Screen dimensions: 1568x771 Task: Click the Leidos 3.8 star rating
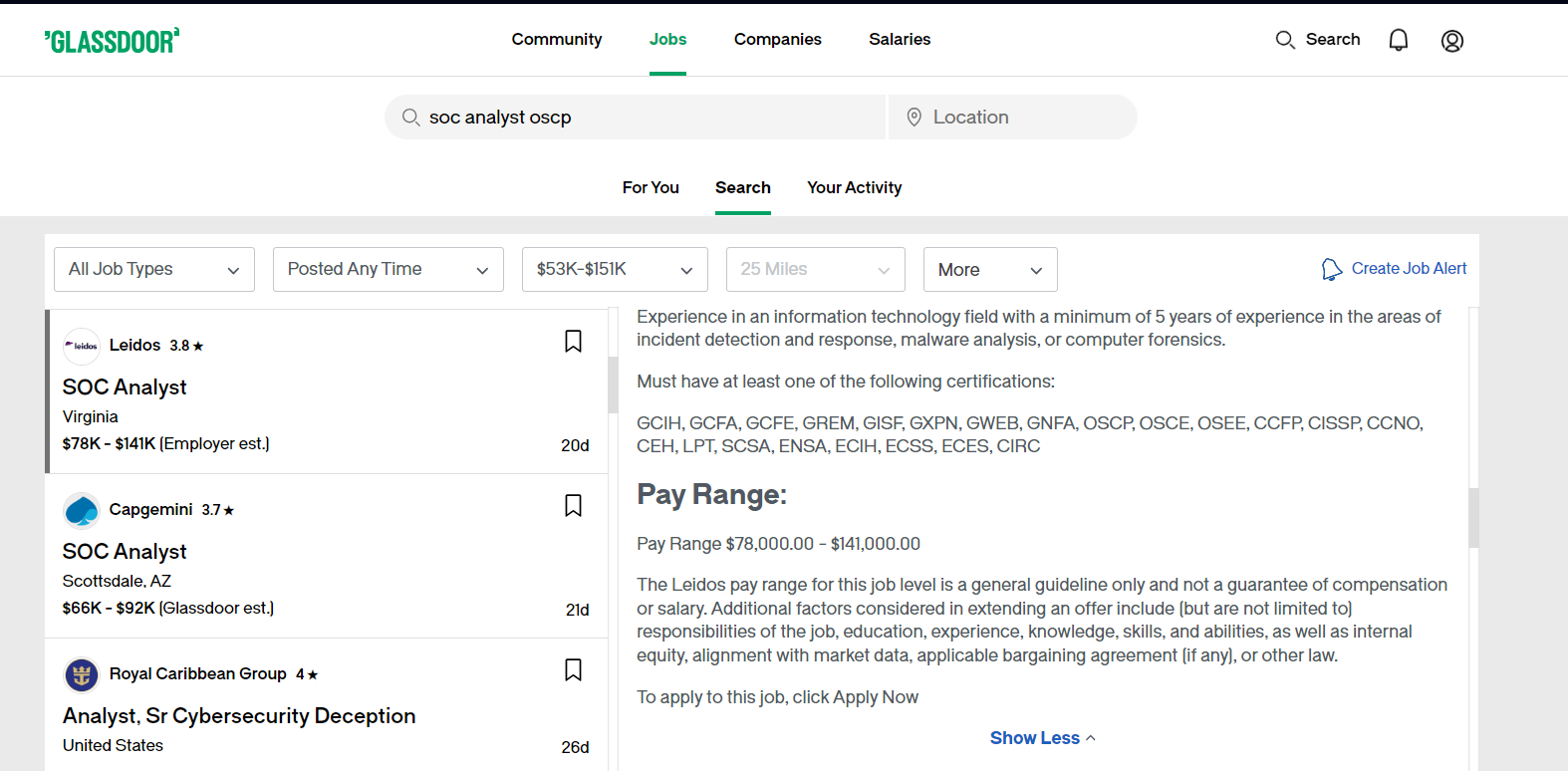(x=186, y=346)
